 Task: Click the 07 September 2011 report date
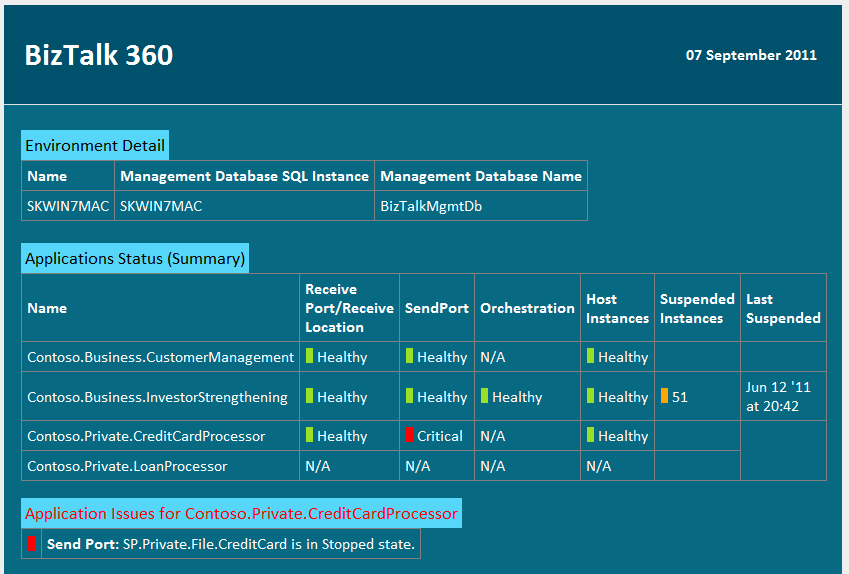(x=751, y=55)
